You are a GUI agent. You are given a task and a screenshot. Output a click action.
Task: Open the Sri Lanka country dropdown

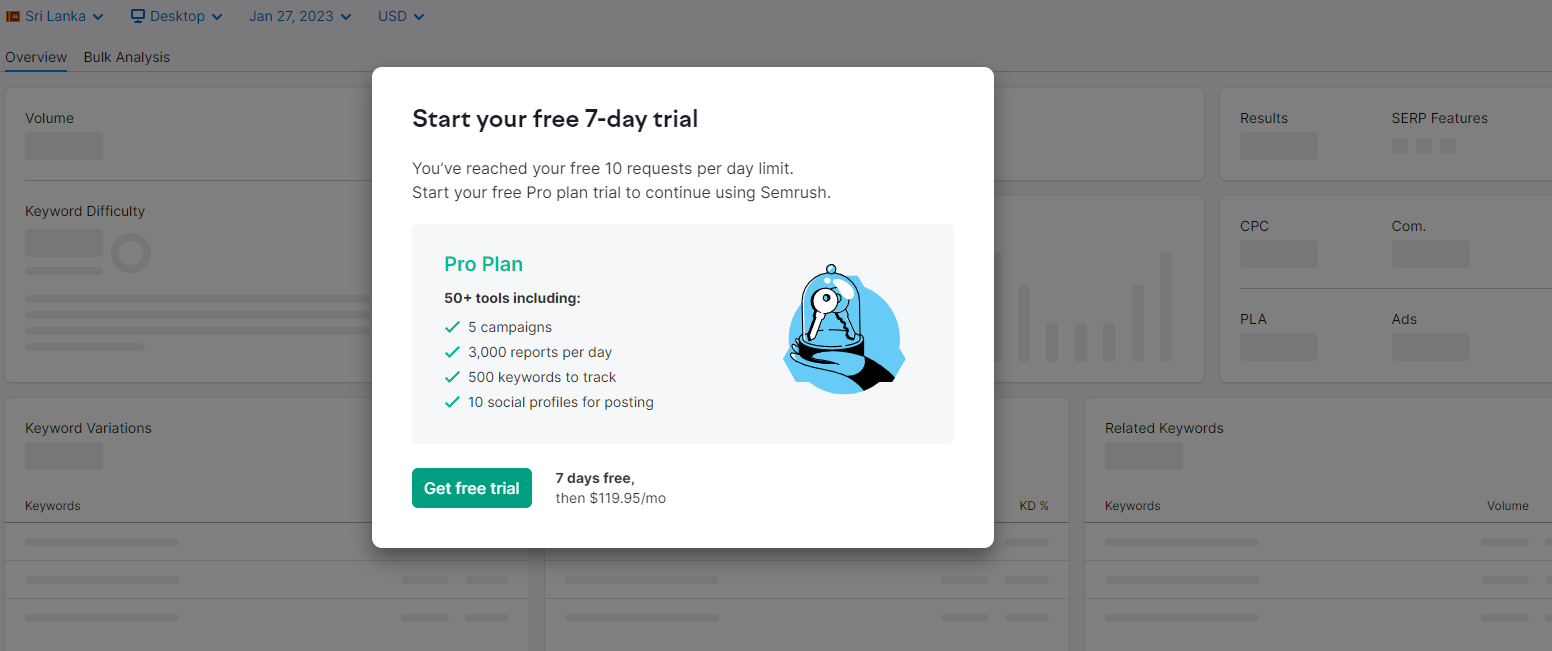coord(55,16)
